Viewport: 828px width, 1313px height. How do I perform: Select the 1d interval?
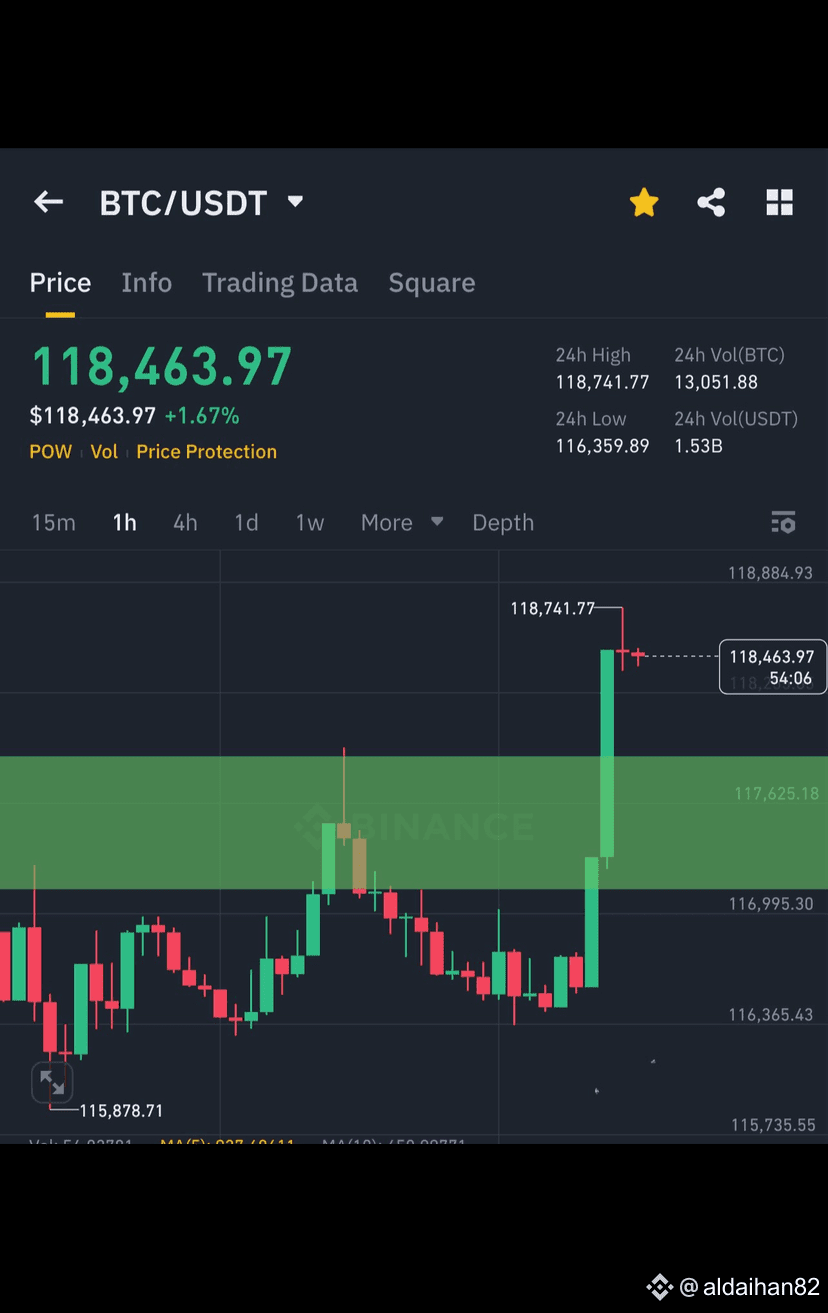[246, 523]
